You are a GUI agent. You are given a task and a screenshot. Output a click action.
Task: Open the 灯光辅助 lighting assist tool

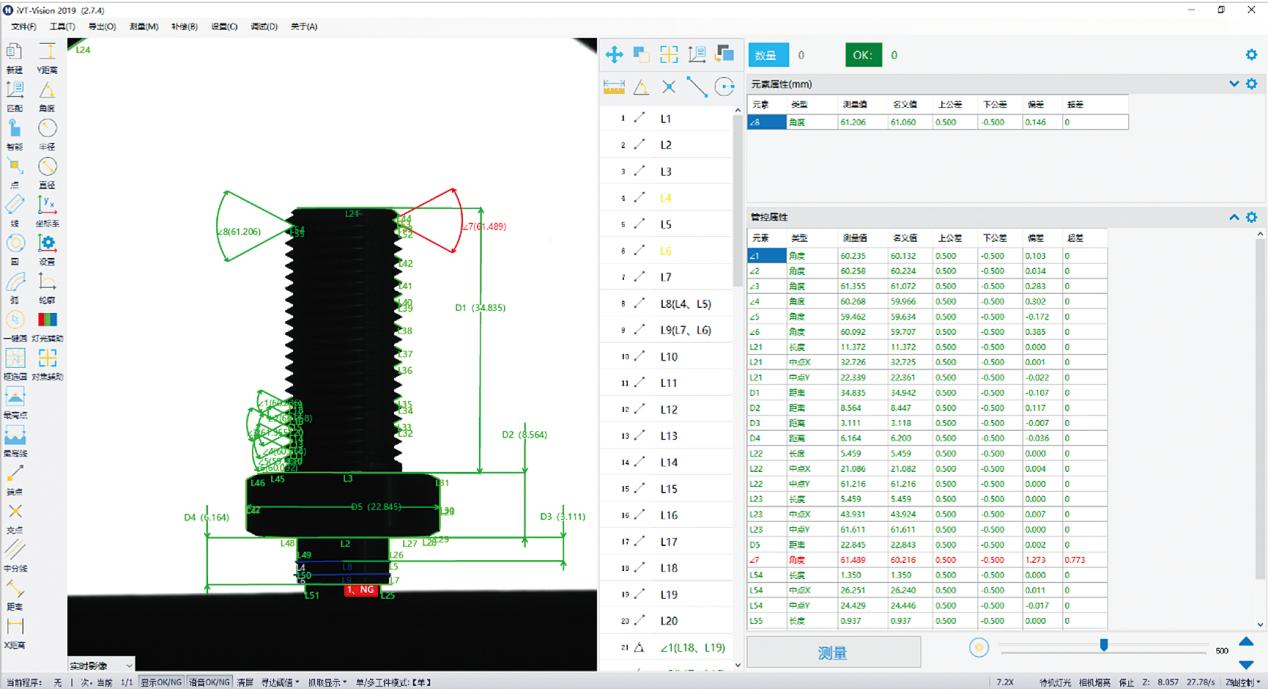47,323
